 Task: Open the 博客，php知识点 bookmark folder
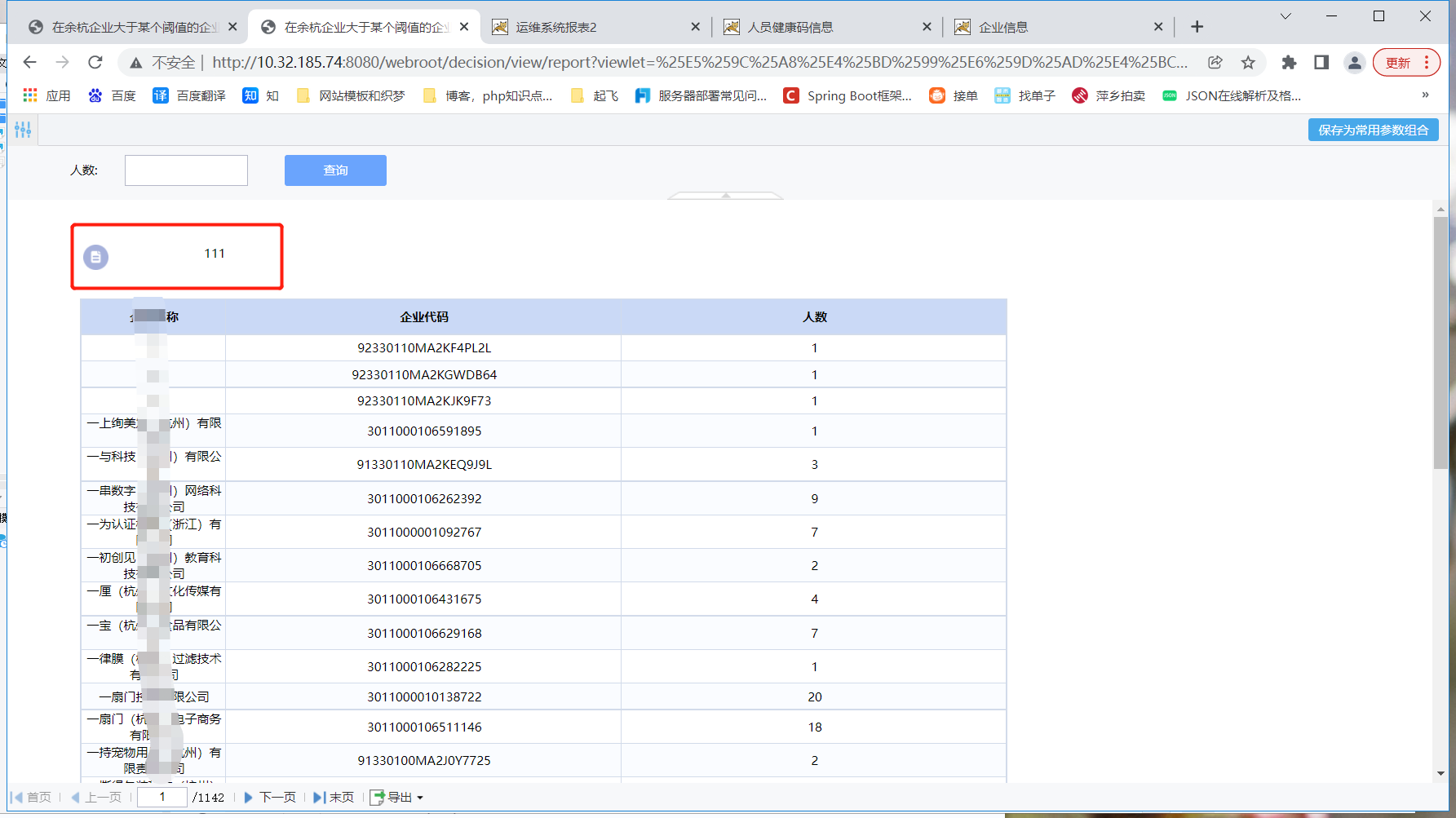488,95
